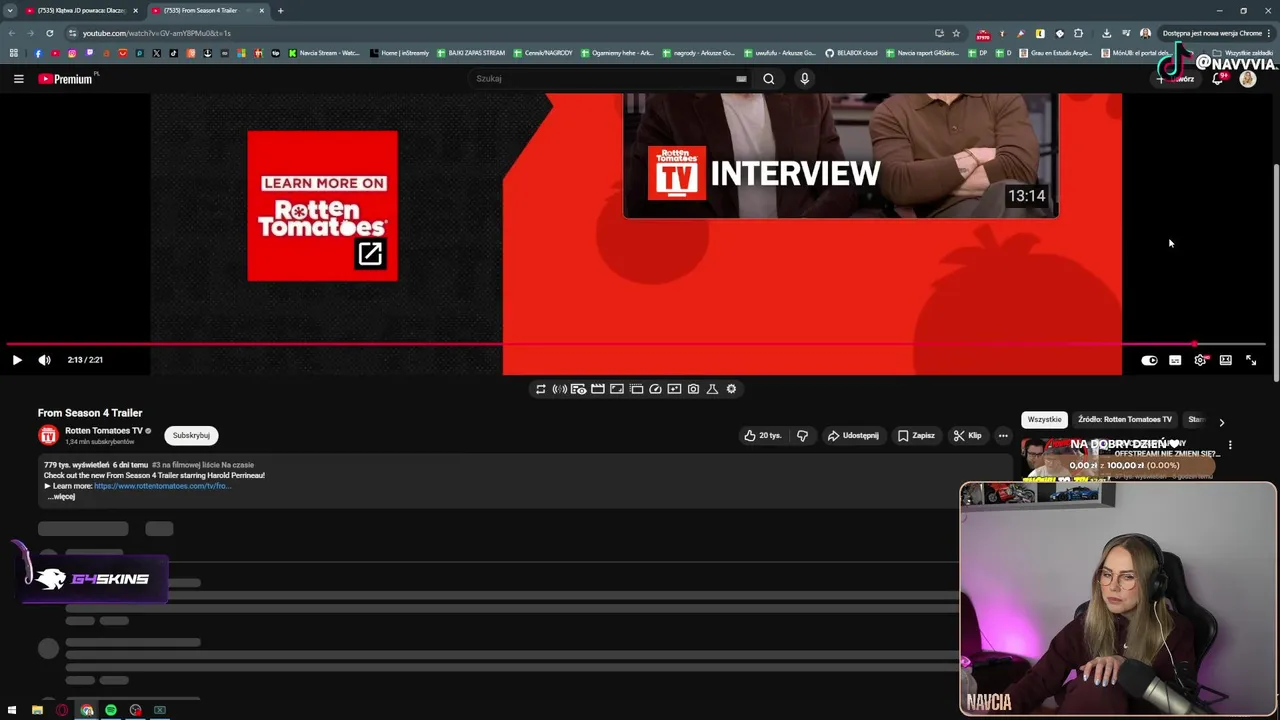1280x720 pixels.
Task: Open the Cennik/NAGRODY bookmark
Action: click(x=545, y=53)
